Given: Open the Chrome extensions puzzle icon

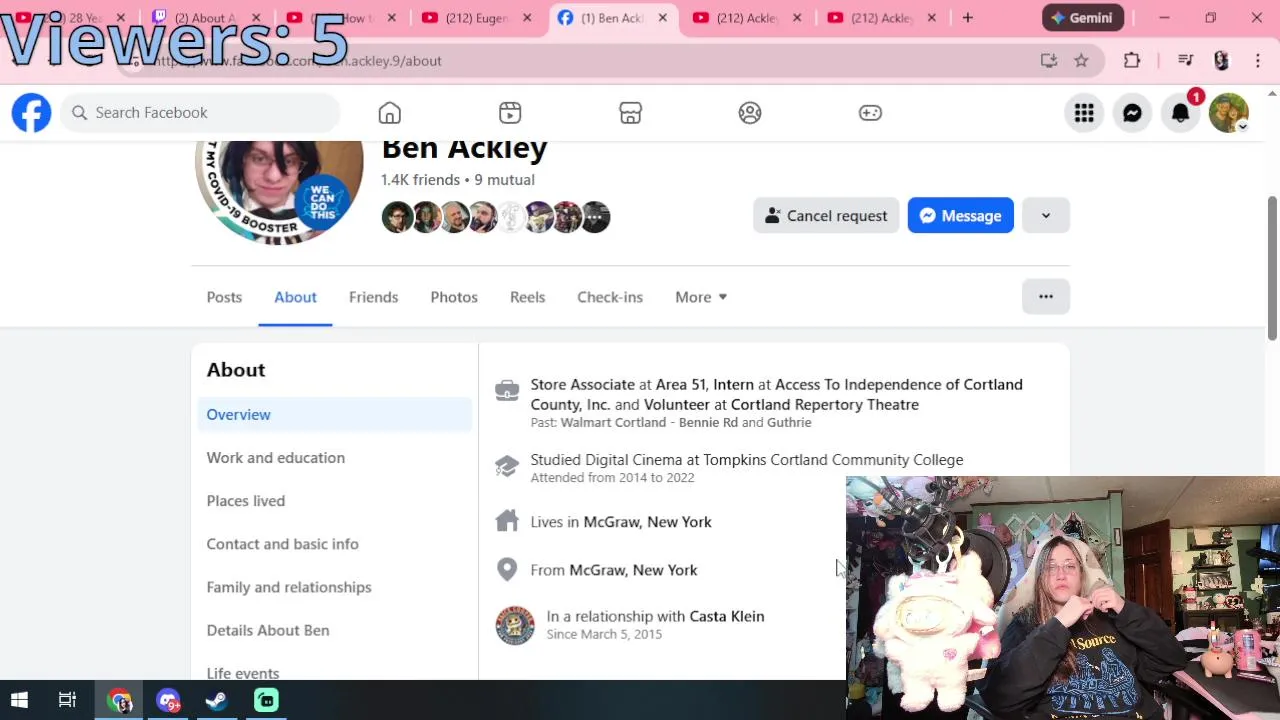Looking at the screenshot, I should (x=1132, y=61).
